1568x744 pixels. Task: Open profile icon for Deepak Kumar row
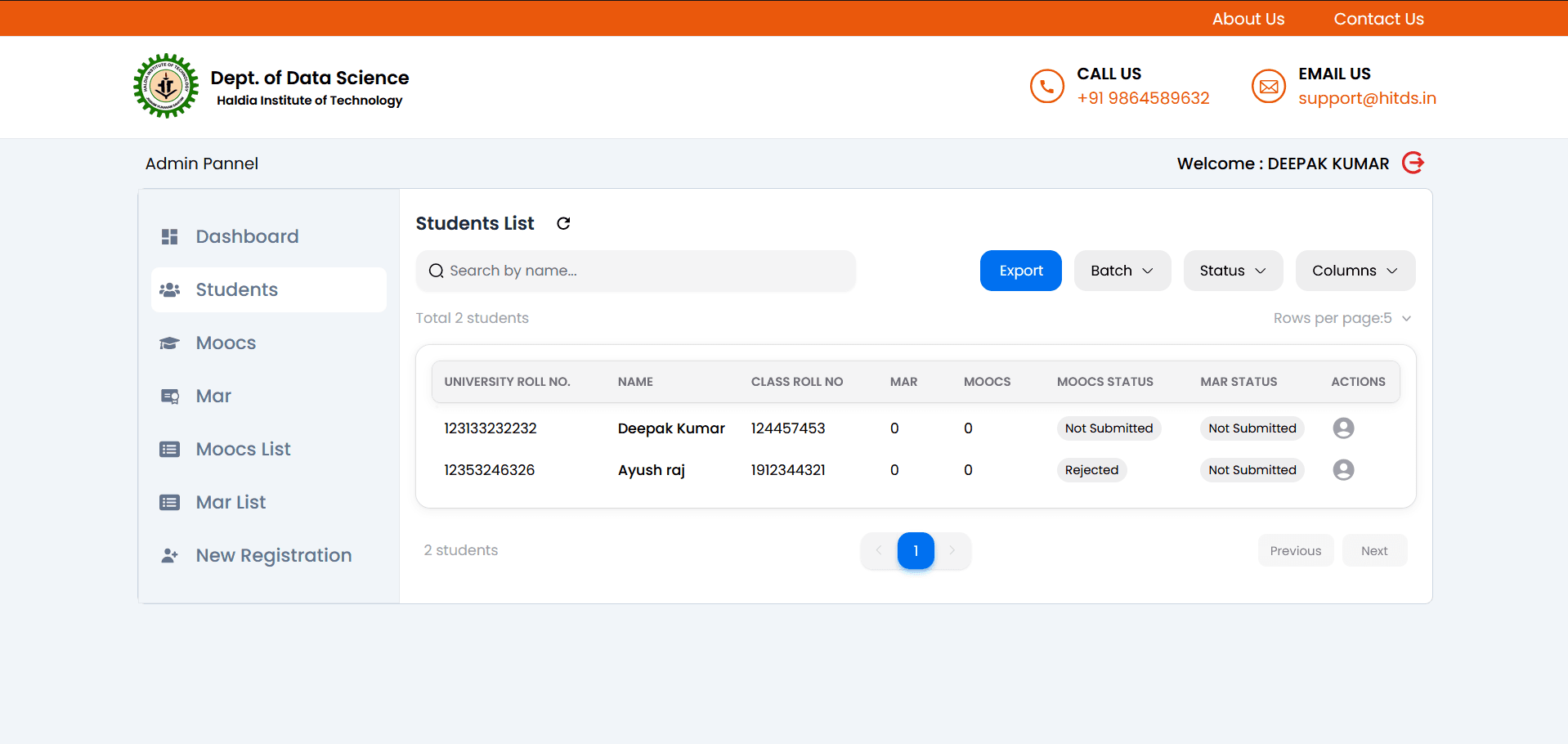[x=1343, y=428]
